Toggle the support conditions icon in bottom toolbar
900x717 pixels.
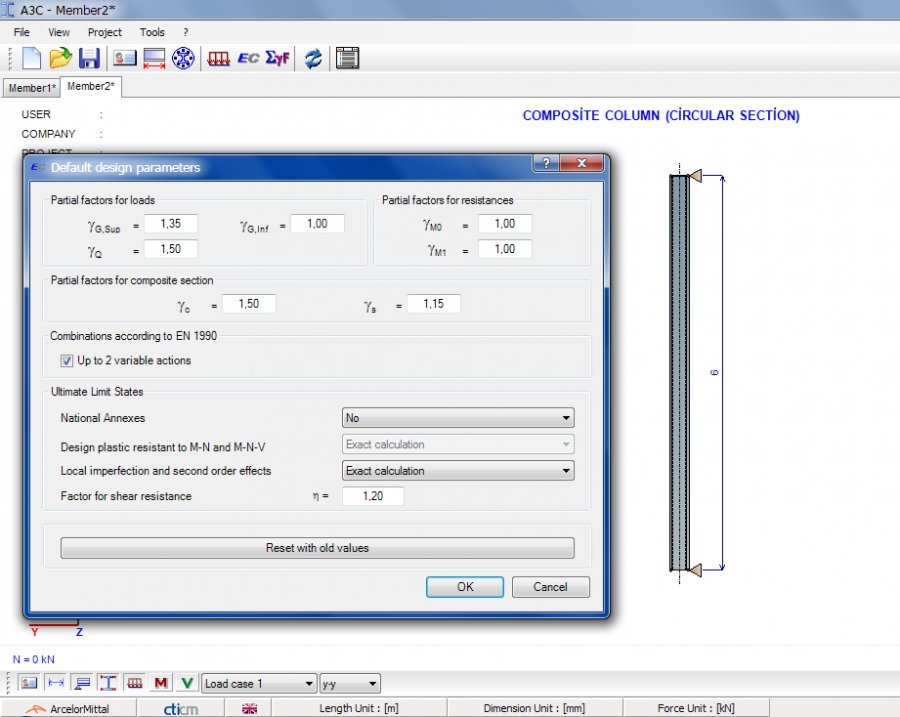coord(83,683)
